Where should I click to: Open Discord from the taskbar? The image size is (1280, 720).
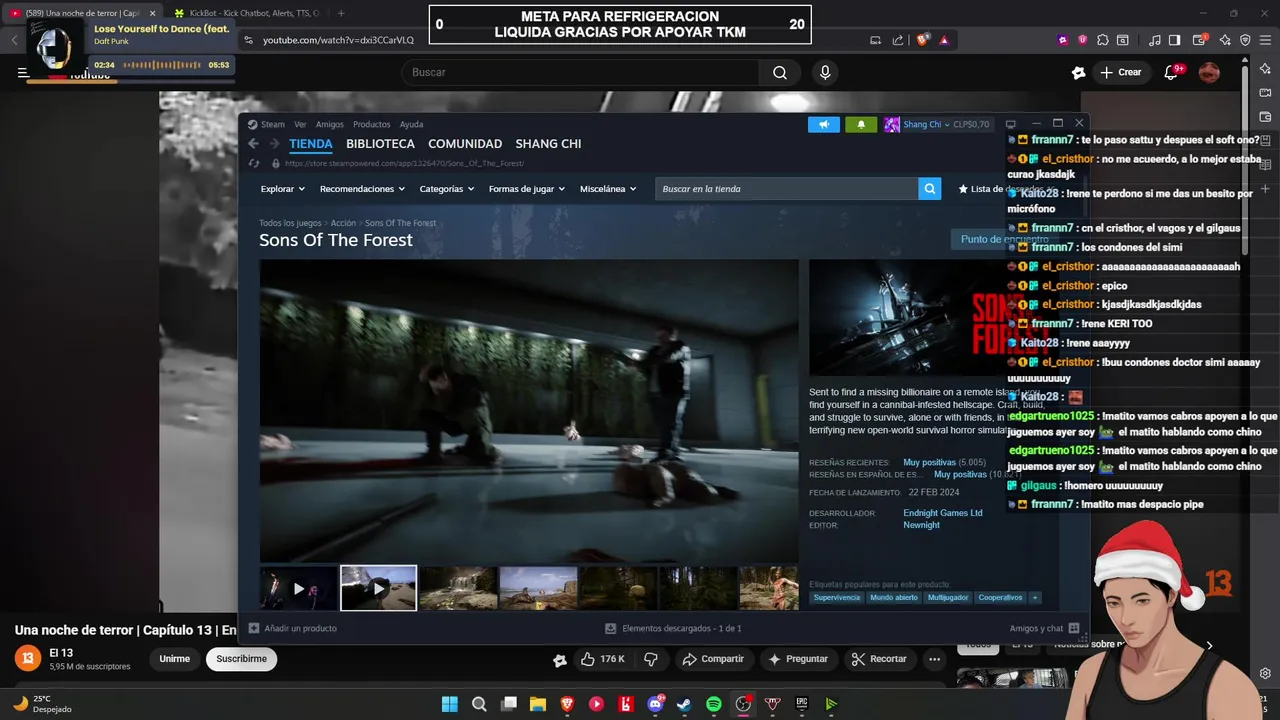(655, 704)
